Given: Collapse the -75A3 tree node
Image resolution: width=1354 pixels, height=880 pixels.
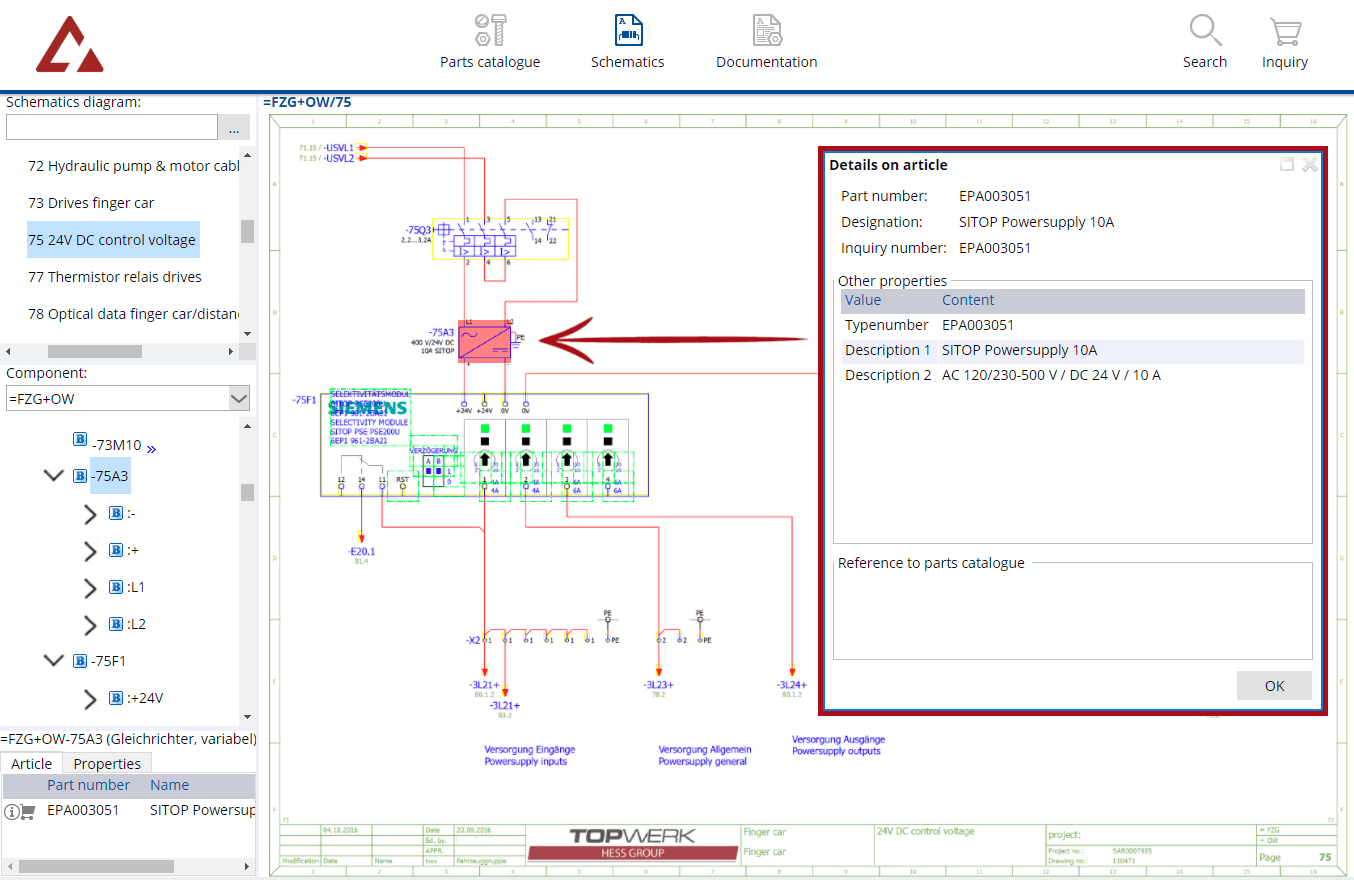Looking at the screenshot, I should (x=54, y=476).
